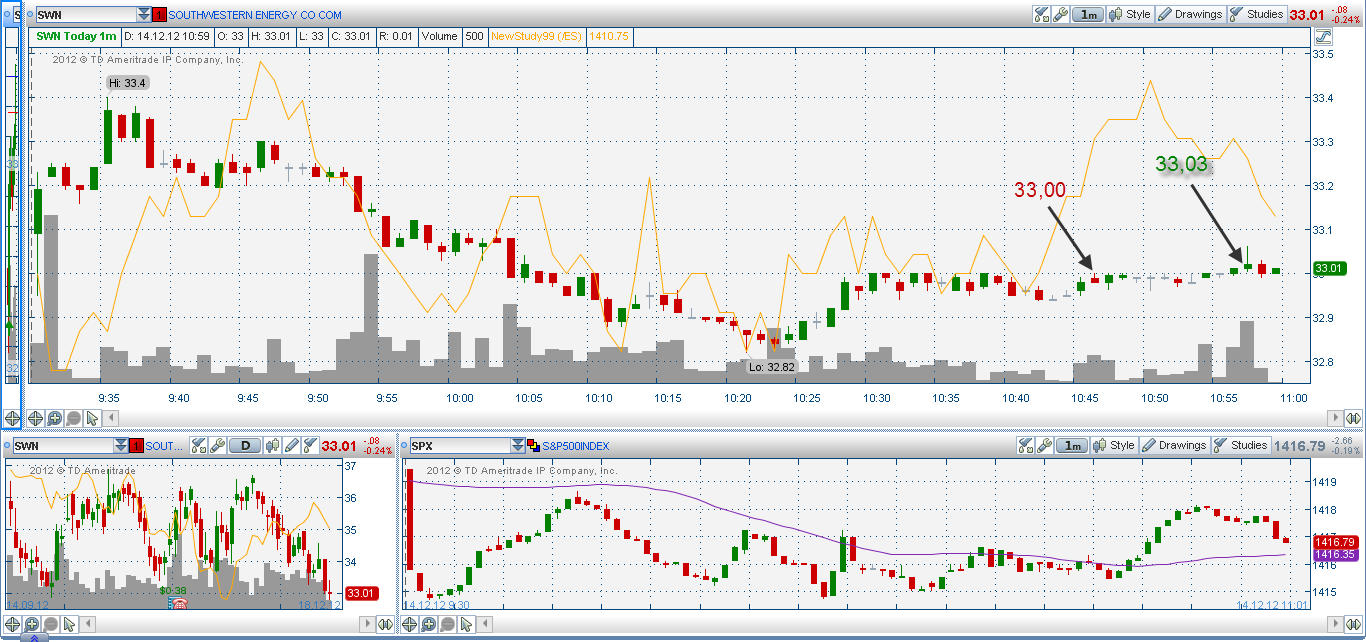Click red link indicator on small SWN daily chart
The height and width of the screenshot is (642, 1366).
tap(136, 446)
